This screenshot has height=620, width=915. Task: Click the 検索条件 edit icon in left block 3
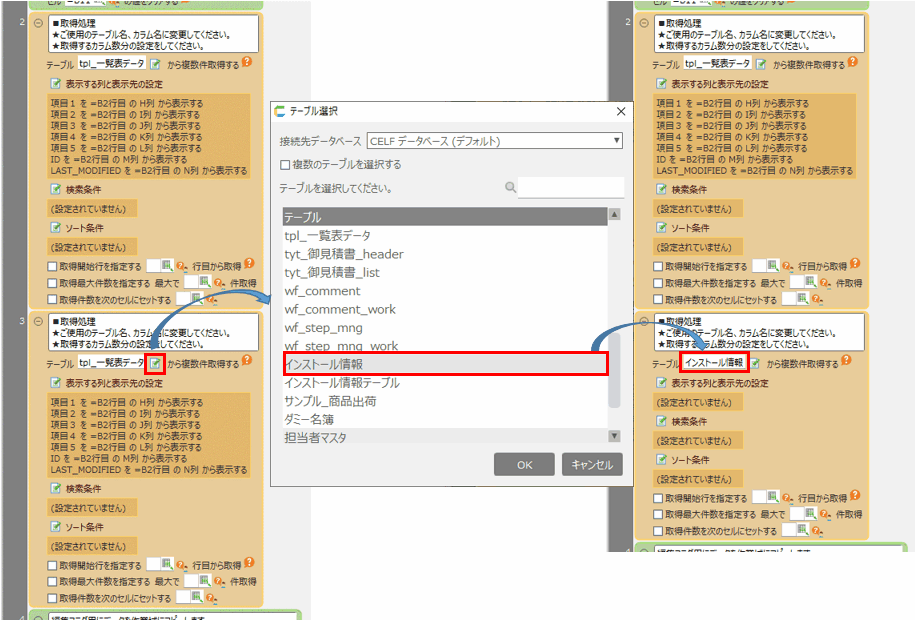[x=58, y=489]
